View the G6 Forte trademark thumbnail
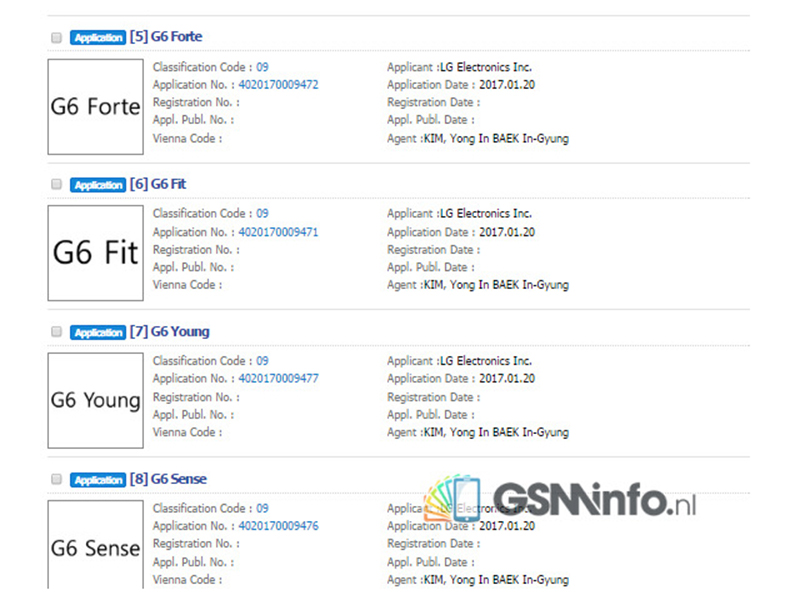 [95, 107]
